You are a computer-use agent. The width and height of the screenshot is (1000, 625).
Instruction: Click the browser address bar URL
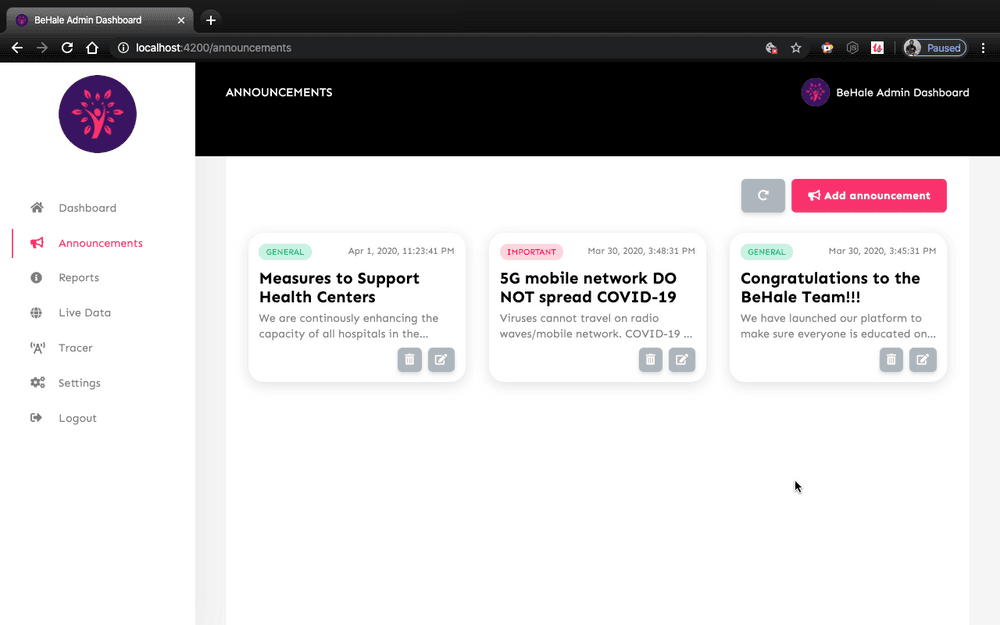(x=214, y=47)
